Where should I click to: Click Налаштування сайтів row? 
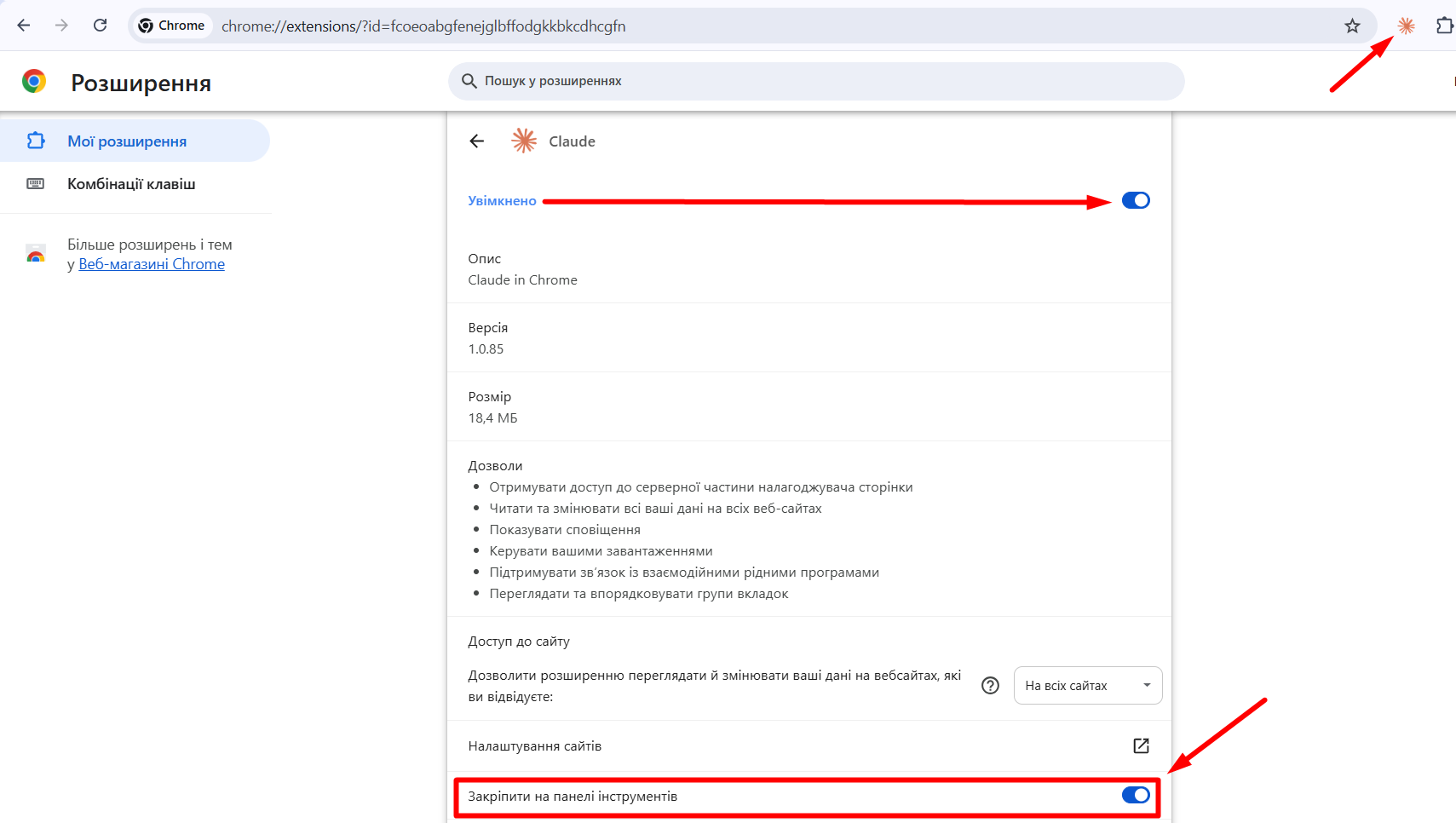[809, 746]
